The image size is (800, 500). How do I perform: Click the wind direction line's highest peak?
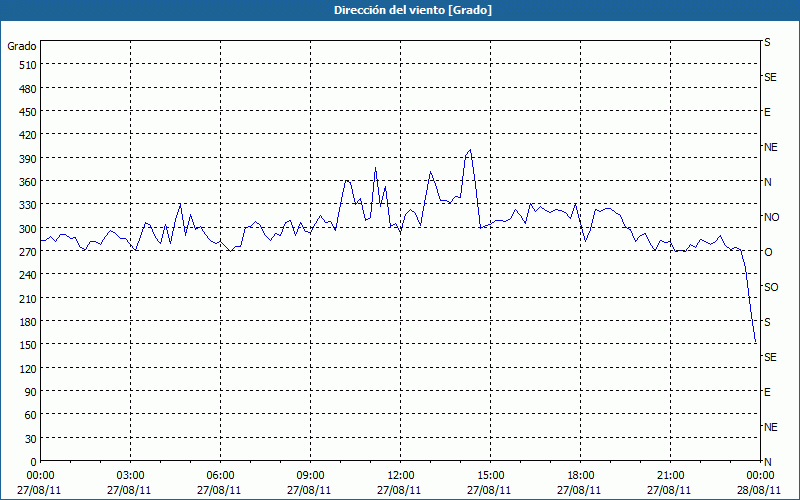point(470,149)
